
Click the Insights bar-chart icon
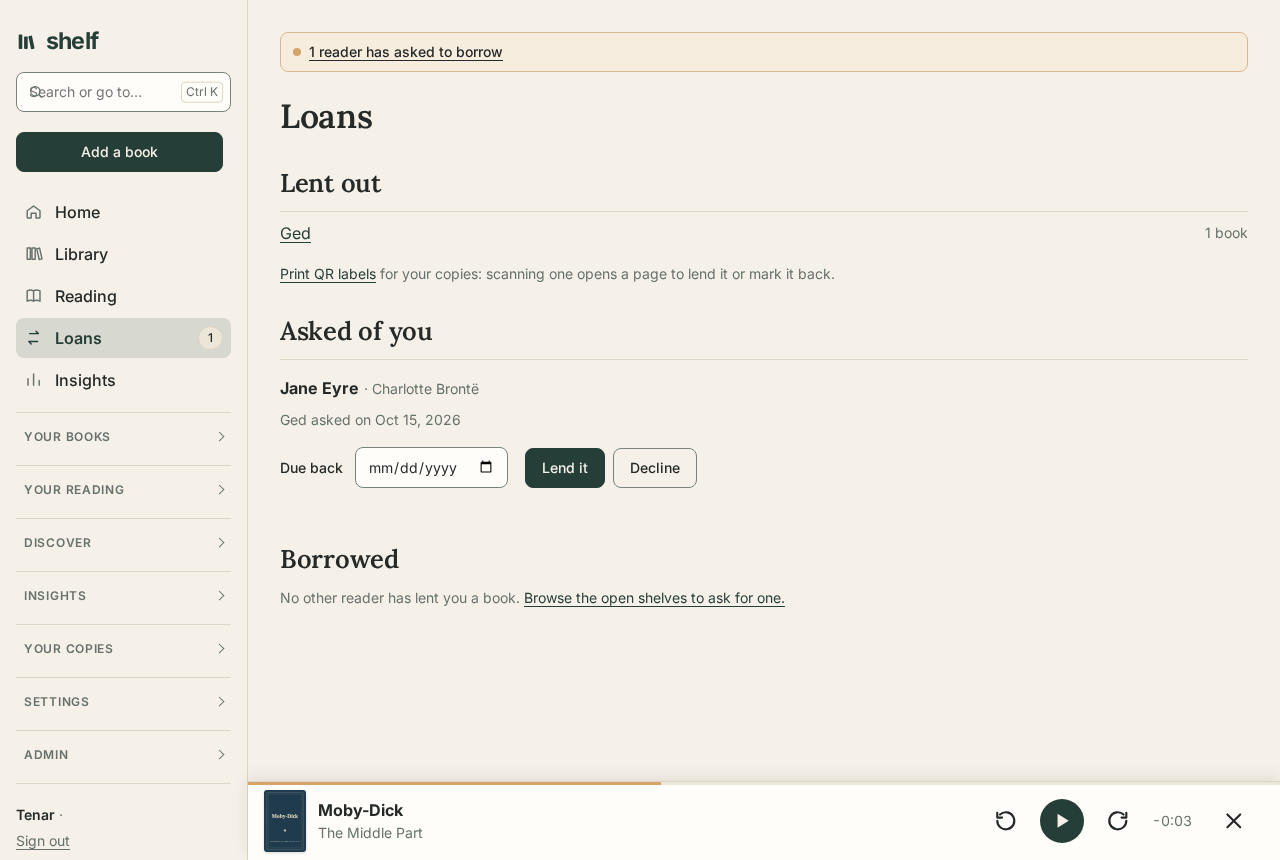[34, 380]
